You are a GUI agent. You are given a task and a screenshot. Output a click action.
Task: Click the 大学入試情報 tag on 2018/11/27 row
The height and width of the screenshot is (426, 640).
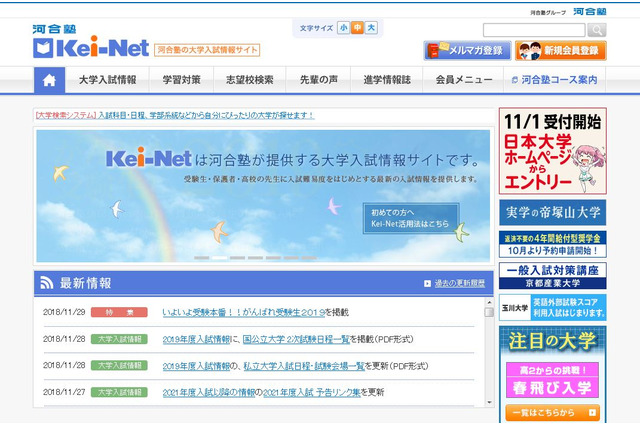[x=119, y=393]
